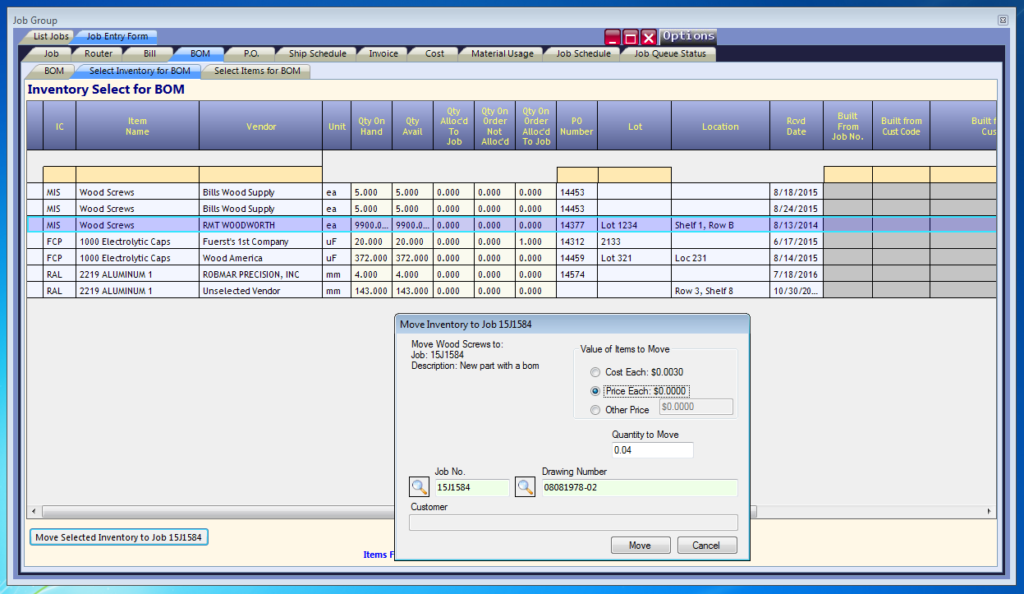This screenshot has height=594, width=1024.
Task: Click the Shelf 1, Row B location cell
Action: coord(720,225)
